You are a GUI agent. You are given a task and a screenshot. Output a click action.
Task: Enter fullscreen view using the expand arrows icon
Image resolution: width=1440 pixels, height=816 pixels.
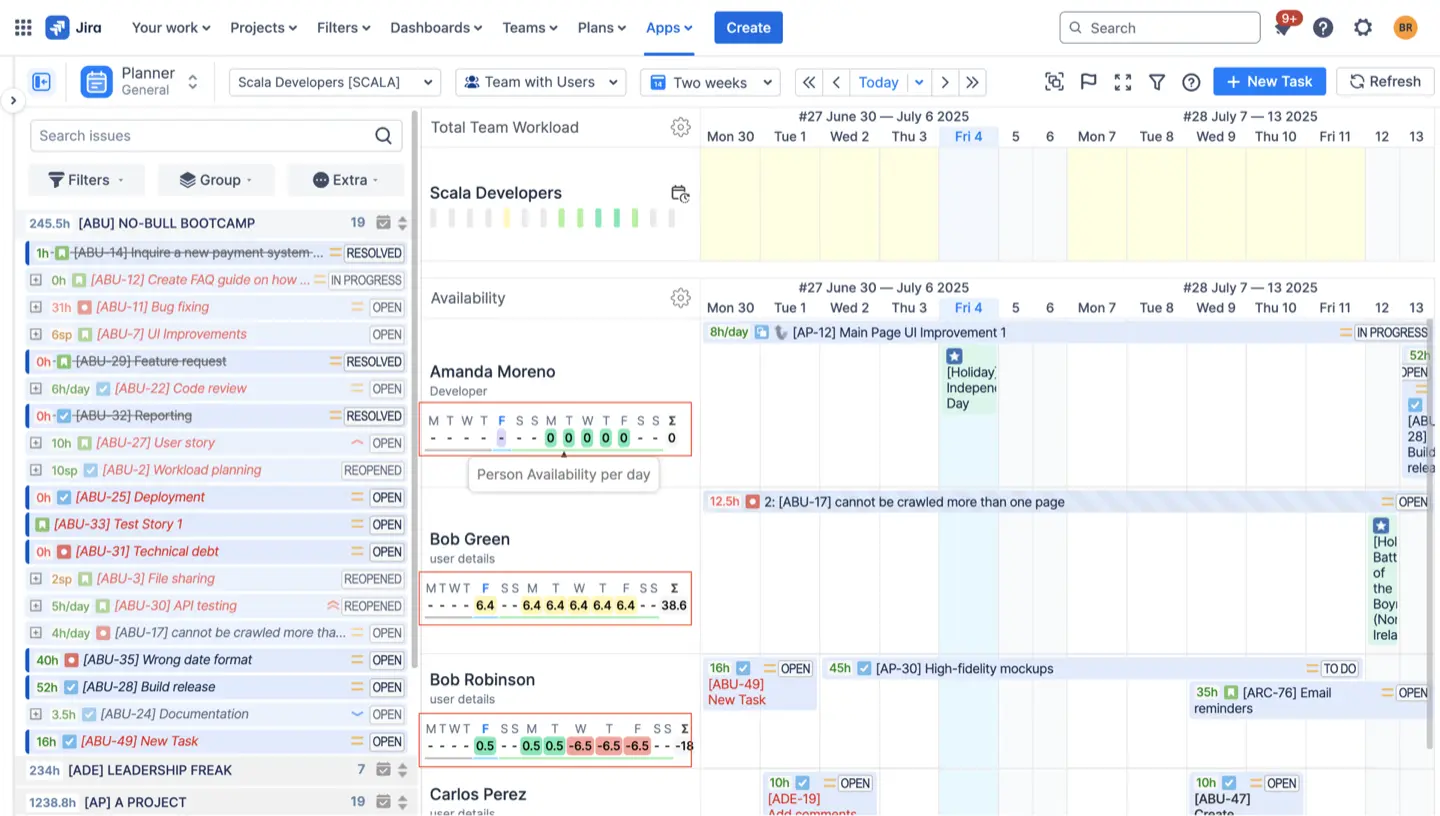click(1122, 82)
